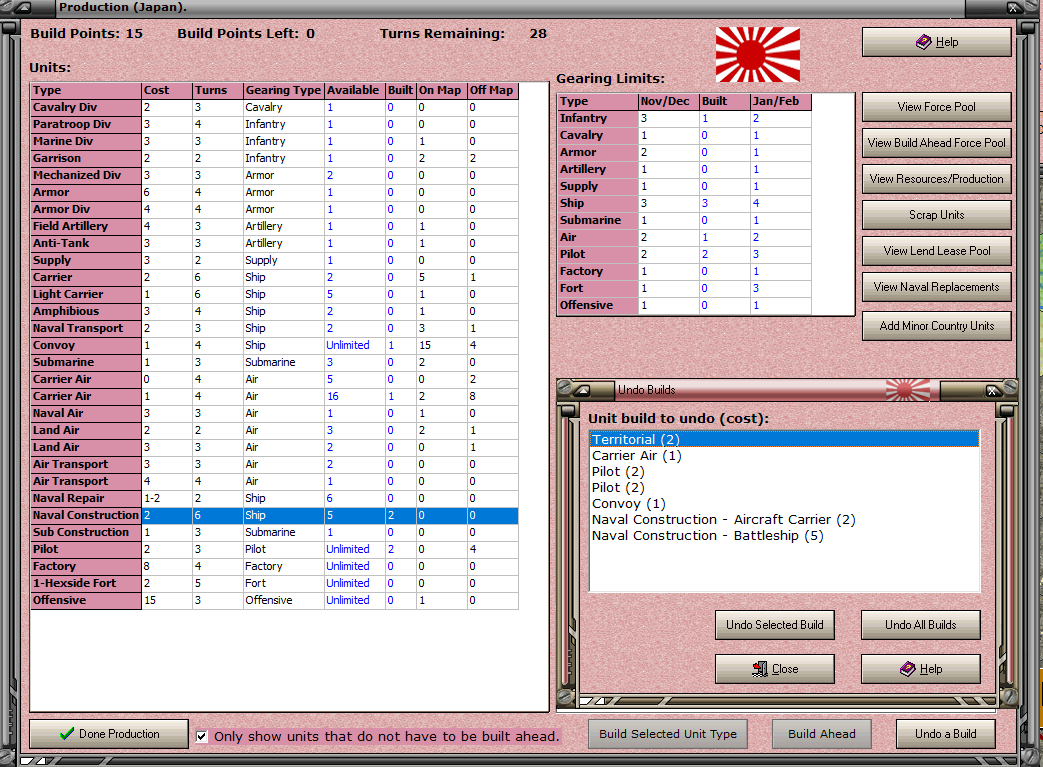
Task: Select Naval Repair unit row
Action: point(274,498)
